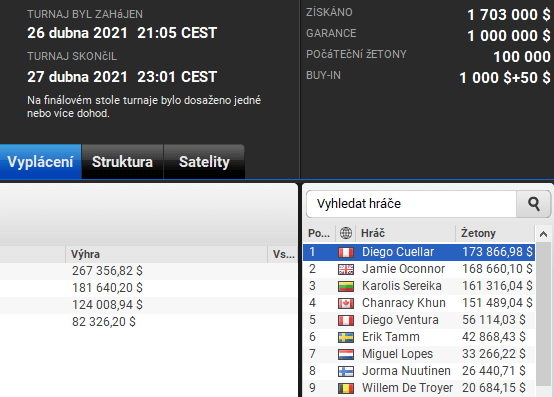Click Chanracy Khun's Canada flag icon
This screenshot has width=554, height=397.
pos(346,303)
